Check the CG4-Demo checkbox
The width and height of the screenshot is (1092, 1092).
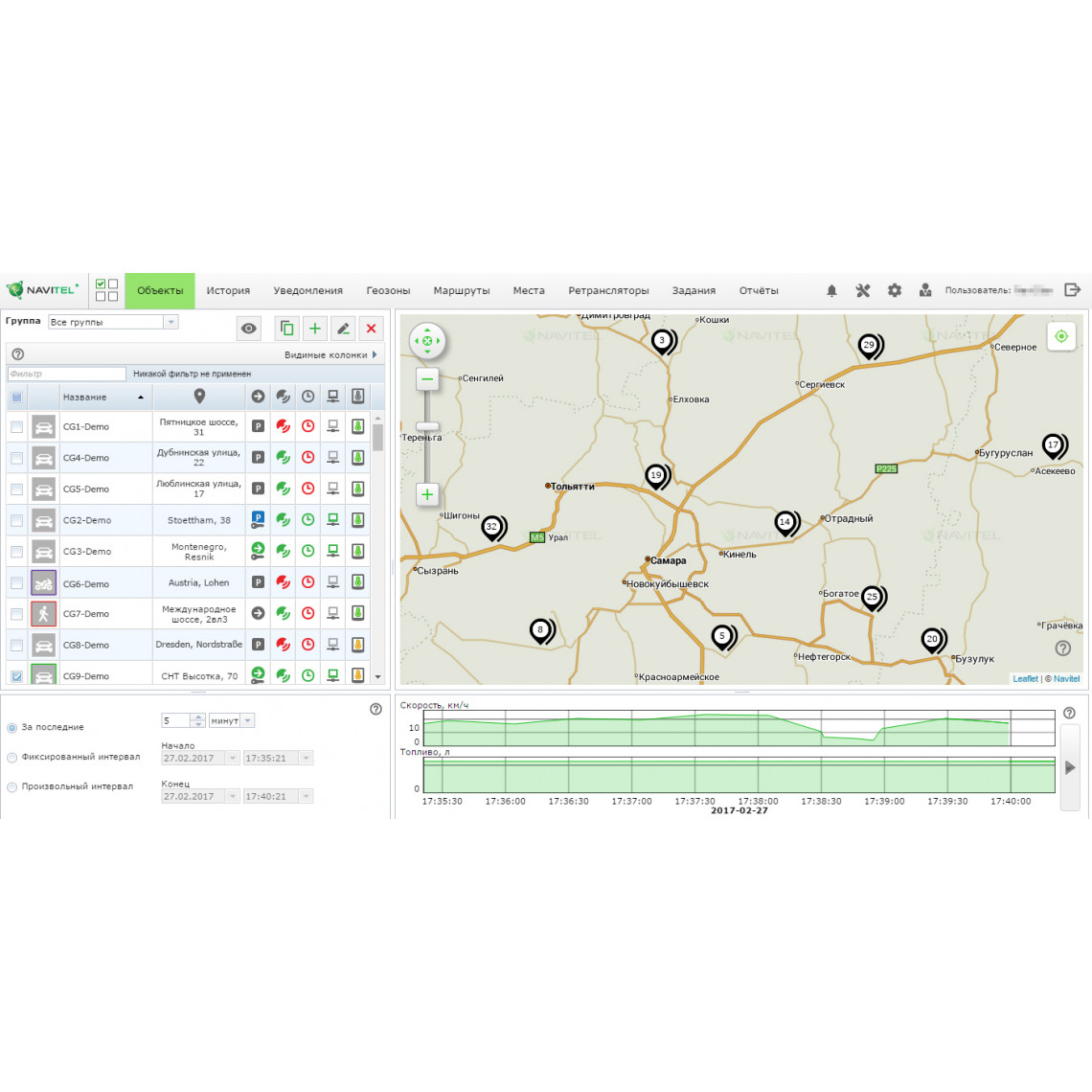(16, 458)
